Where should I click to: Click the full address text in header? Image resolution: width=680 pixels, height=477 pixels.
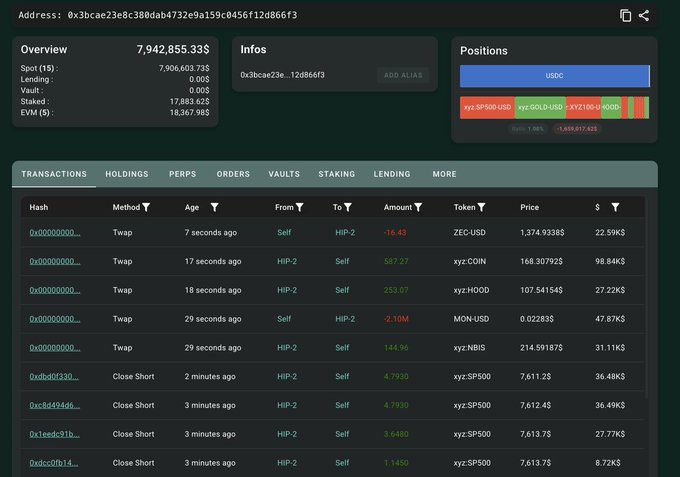(x=182, y=15)
